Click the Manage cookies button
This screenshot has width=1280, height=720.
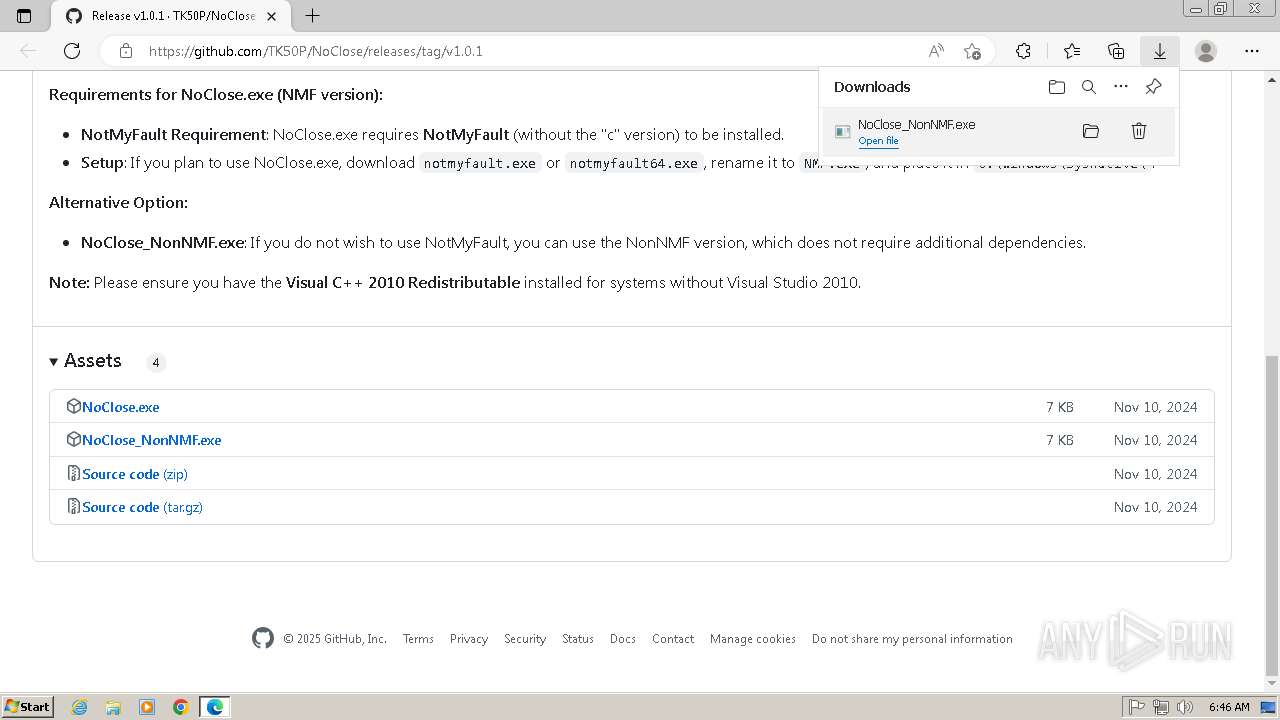753,639
